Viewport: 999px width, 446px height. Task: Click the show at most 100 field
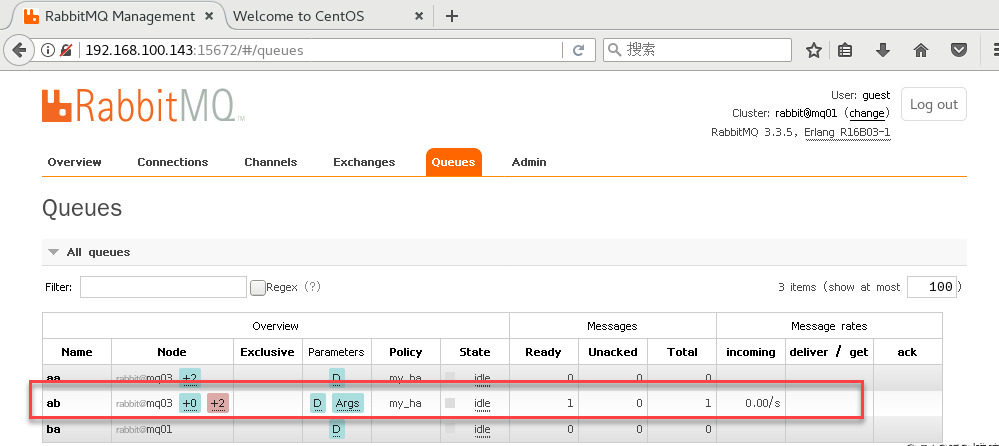tap(931, 287)
